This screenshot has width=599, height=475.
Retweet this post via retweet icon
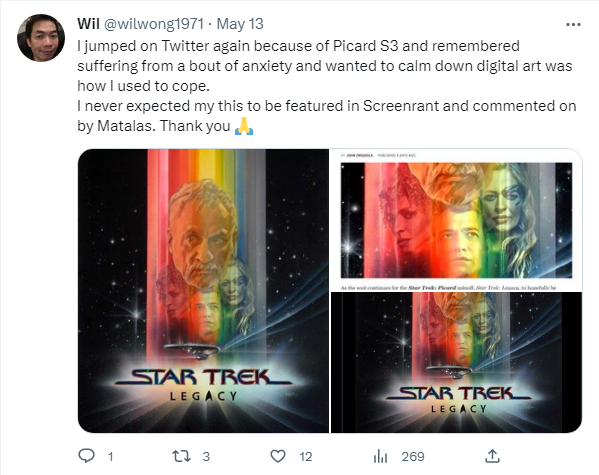click(181, 456)
